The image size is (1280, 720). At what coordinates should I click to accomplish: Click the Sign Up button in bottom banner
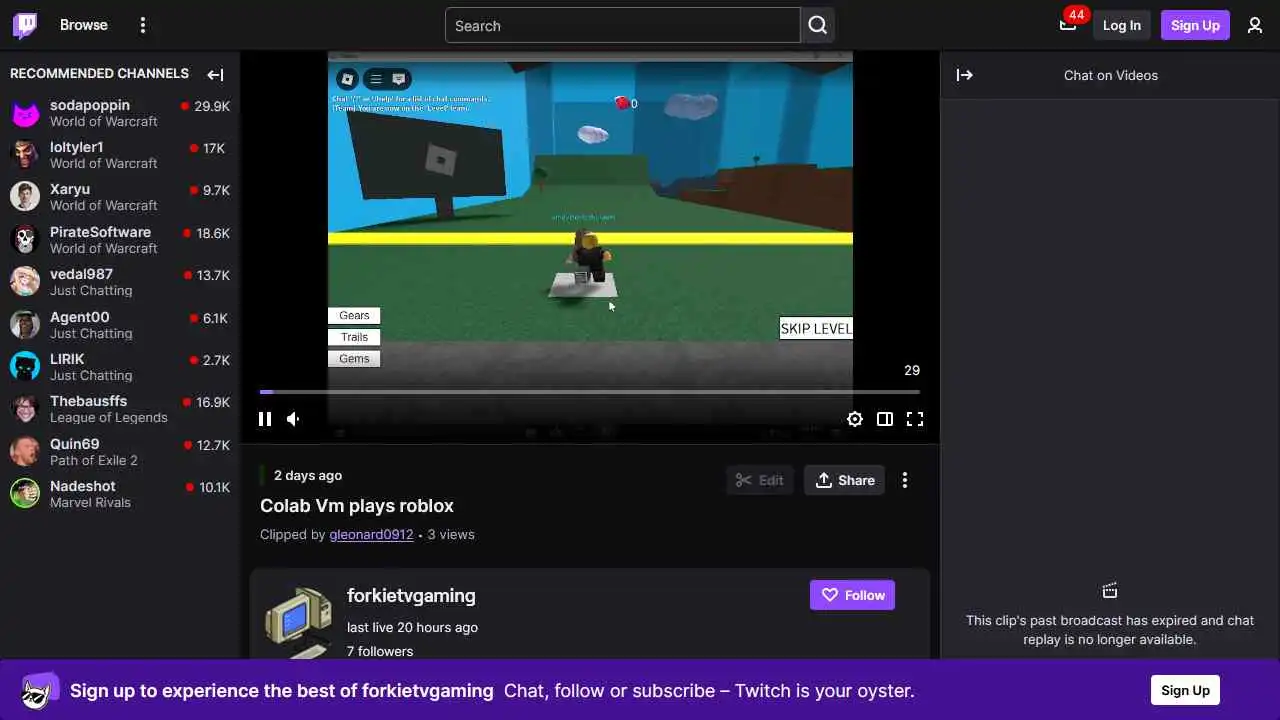[1185, 690]
